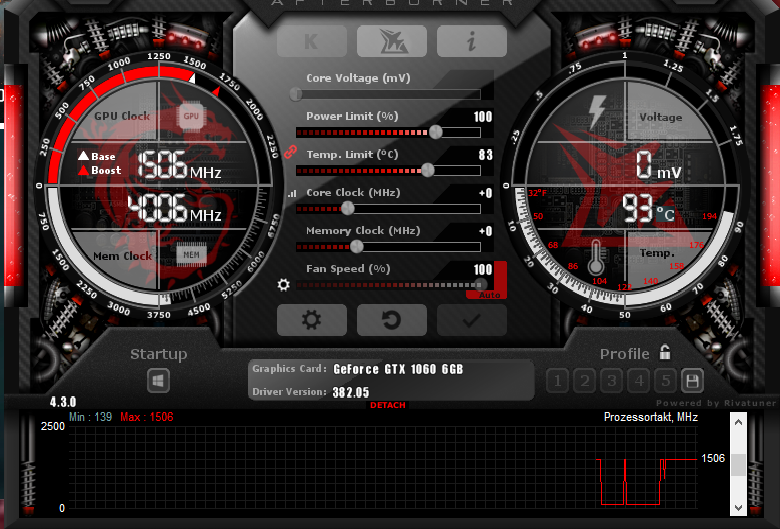Click the 93 °C temperature readout
This screenshot has height=529, width=780.
pos(648,209)
